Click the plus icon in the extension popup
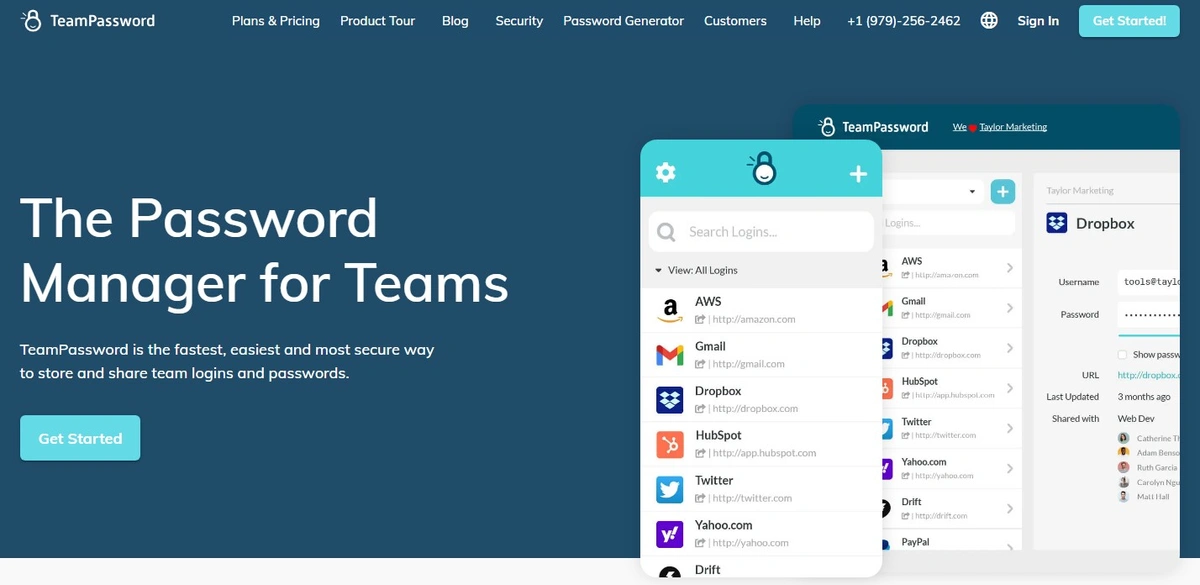This screenshot has width=1200, height=585. coord(858,174)
